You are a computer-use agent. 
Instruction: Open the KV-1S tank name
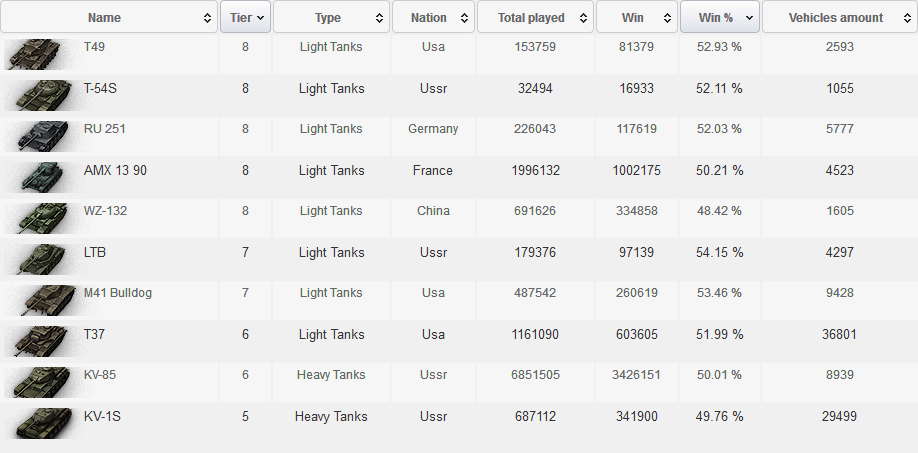click(103, 416)
